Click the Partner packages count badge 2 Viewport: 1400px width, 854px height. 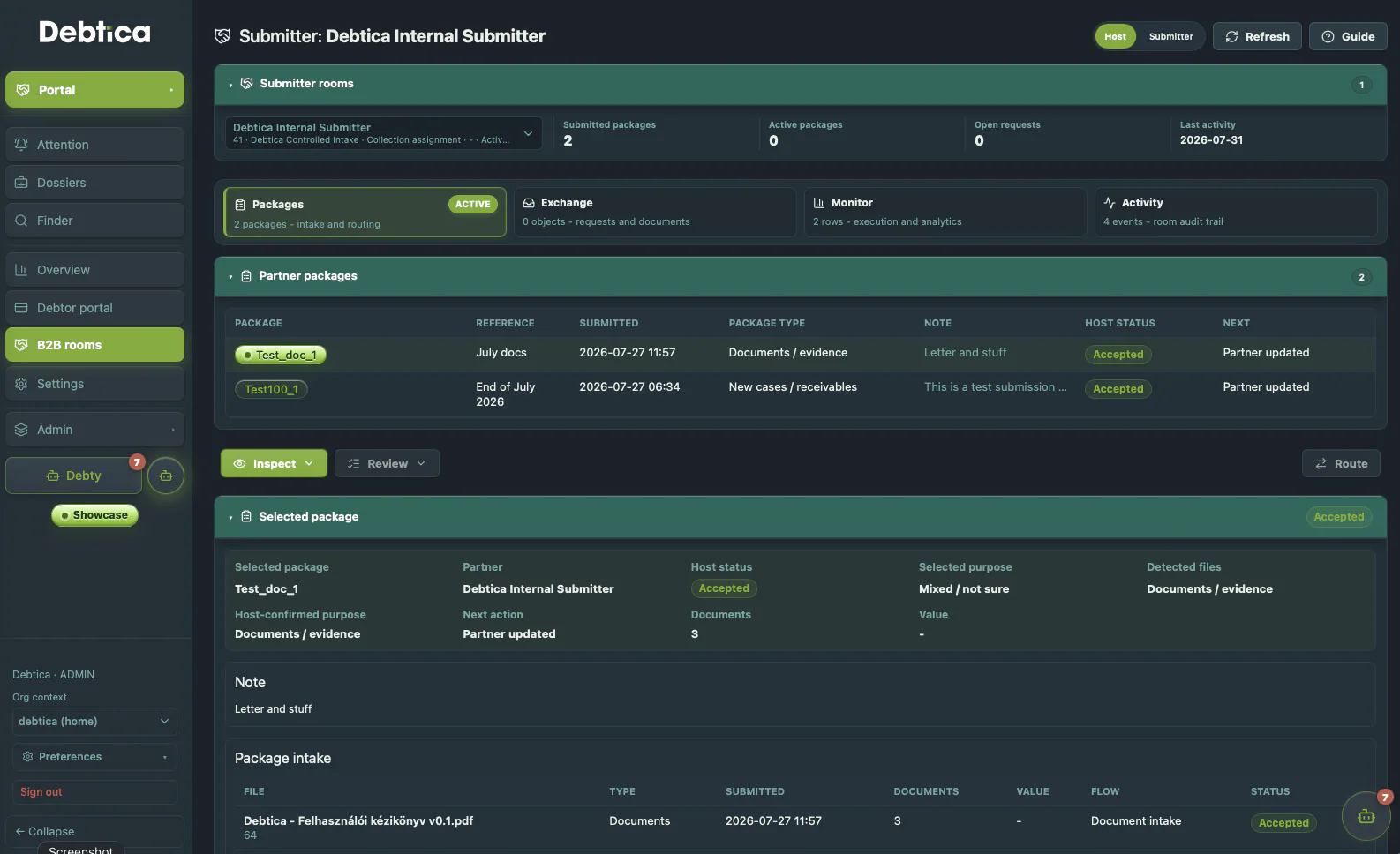[x=1361, y=277]
